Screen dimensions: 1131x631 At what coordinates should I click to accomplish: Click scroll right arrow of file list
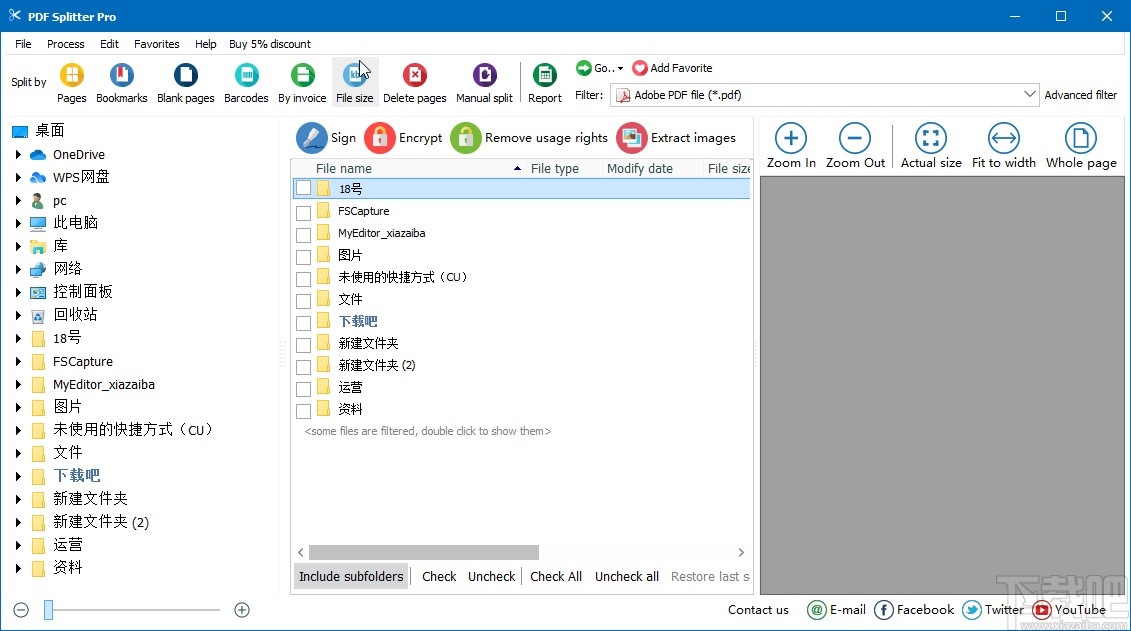click(x=741, y=552)
